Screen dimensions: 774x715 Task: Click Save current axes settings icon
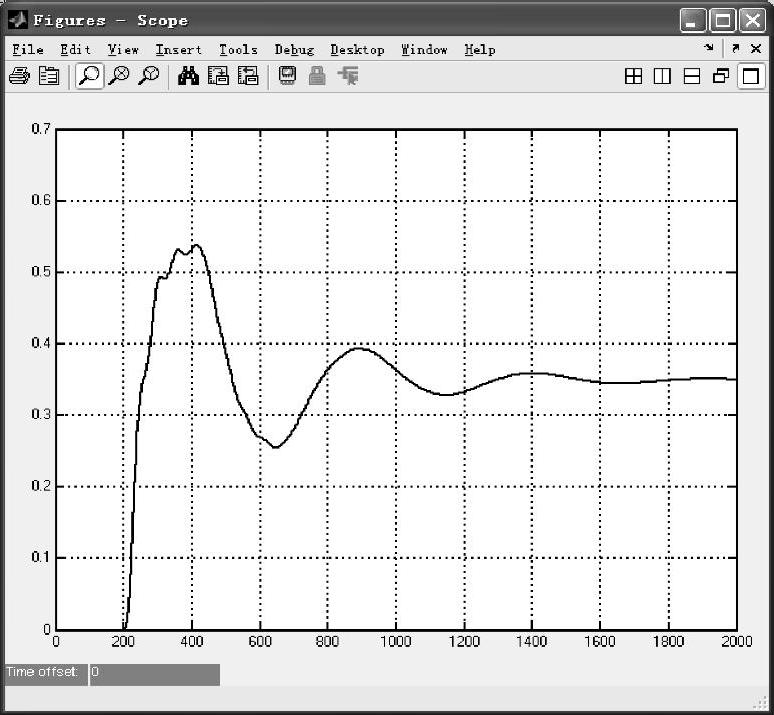[218, 76]
